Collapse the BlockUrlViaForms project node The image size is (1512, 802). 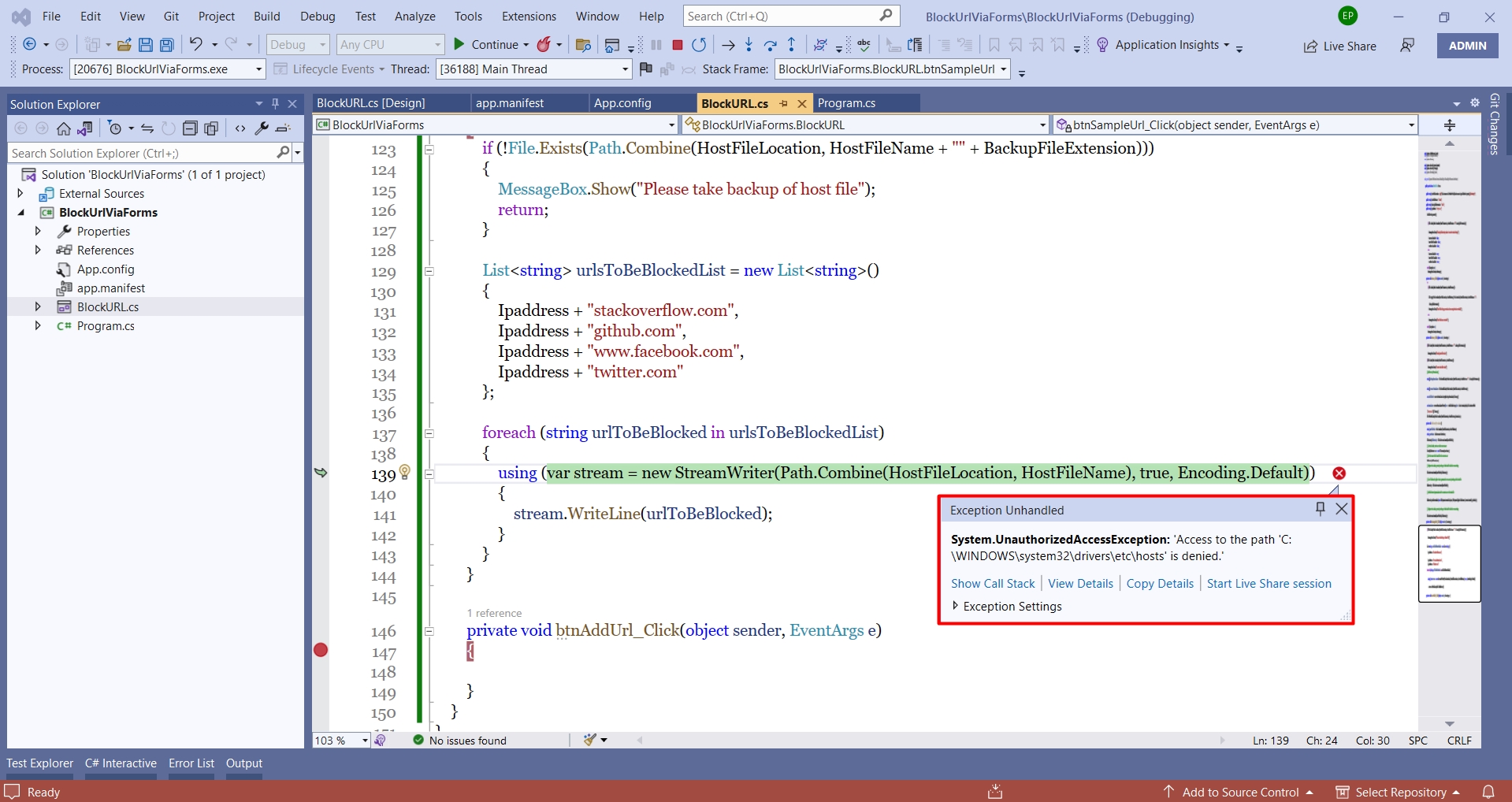point(21,212)
